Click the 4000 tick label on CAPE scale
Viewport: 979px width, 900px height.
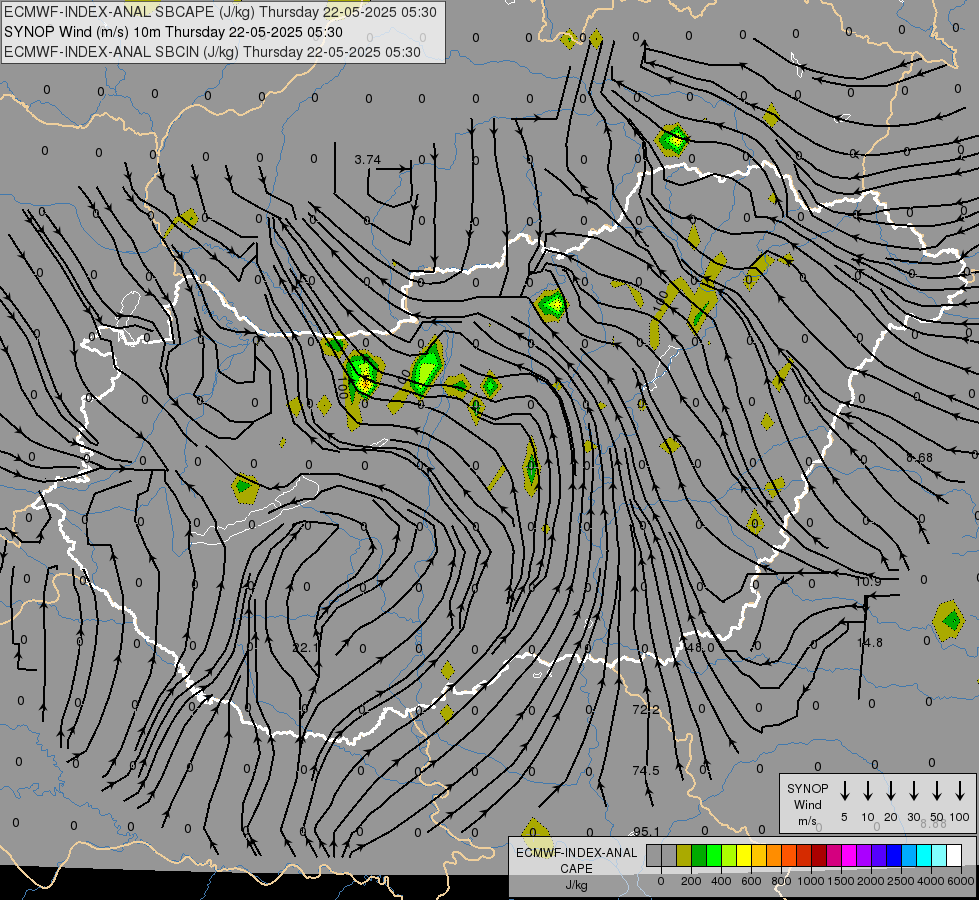pyautogui.click(x=931, y=881)
